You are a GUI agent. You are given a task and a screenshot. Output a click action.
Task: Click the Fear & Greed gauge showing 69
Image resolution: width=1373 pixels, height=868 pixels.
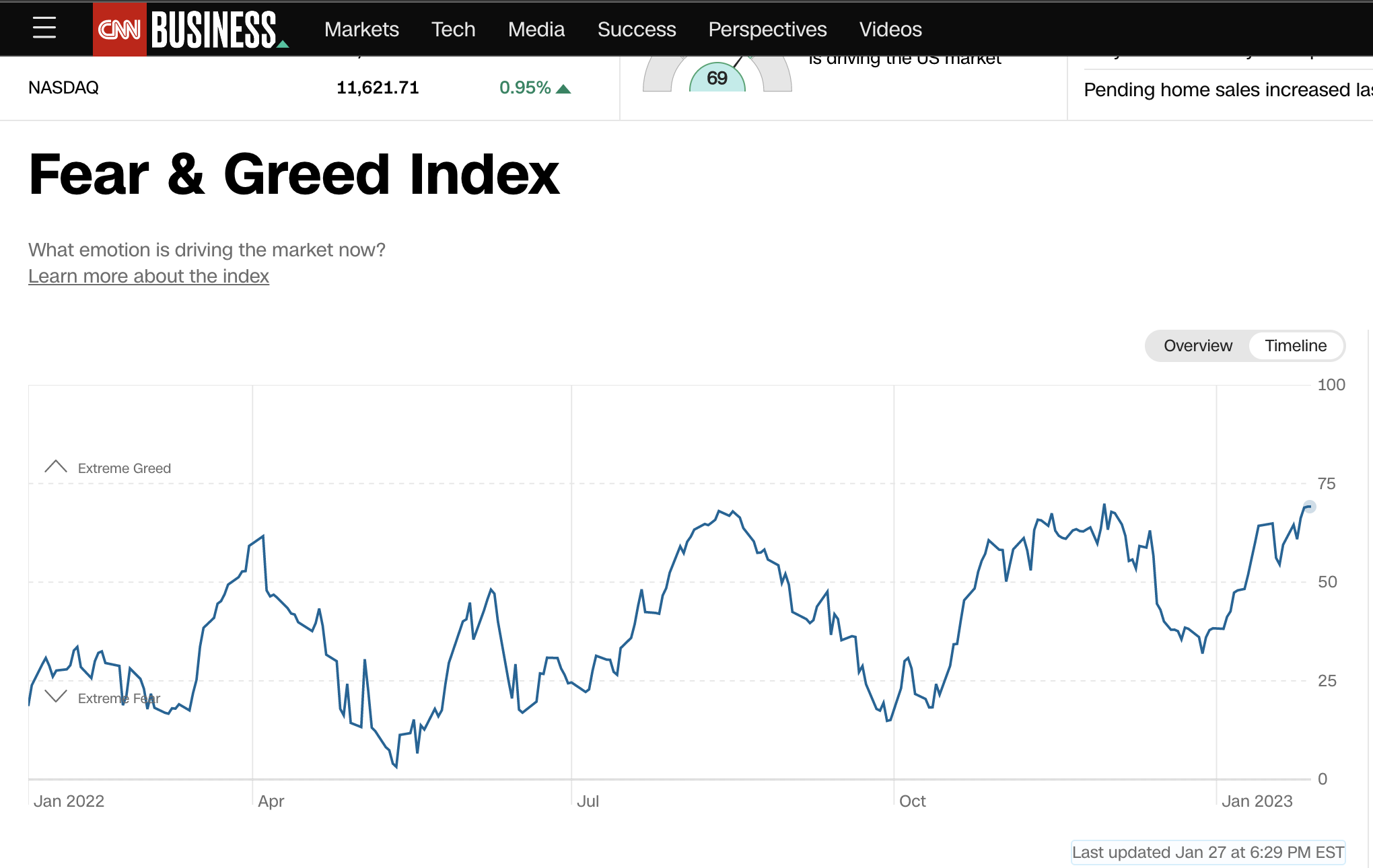click(717, 75)
